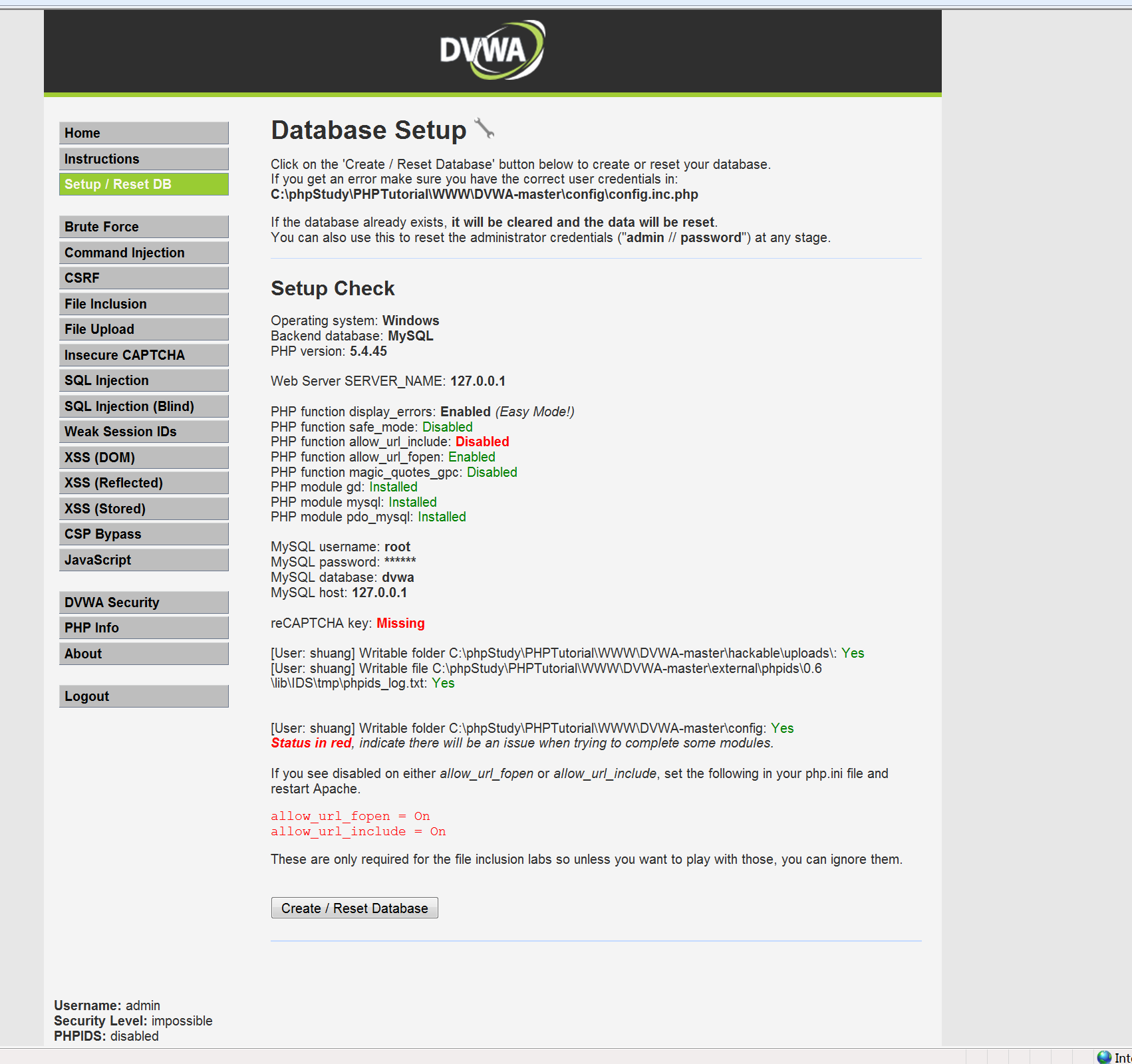The image size is (1132, 1064).
Task: Open the JavaScript module
Action: 144,560
